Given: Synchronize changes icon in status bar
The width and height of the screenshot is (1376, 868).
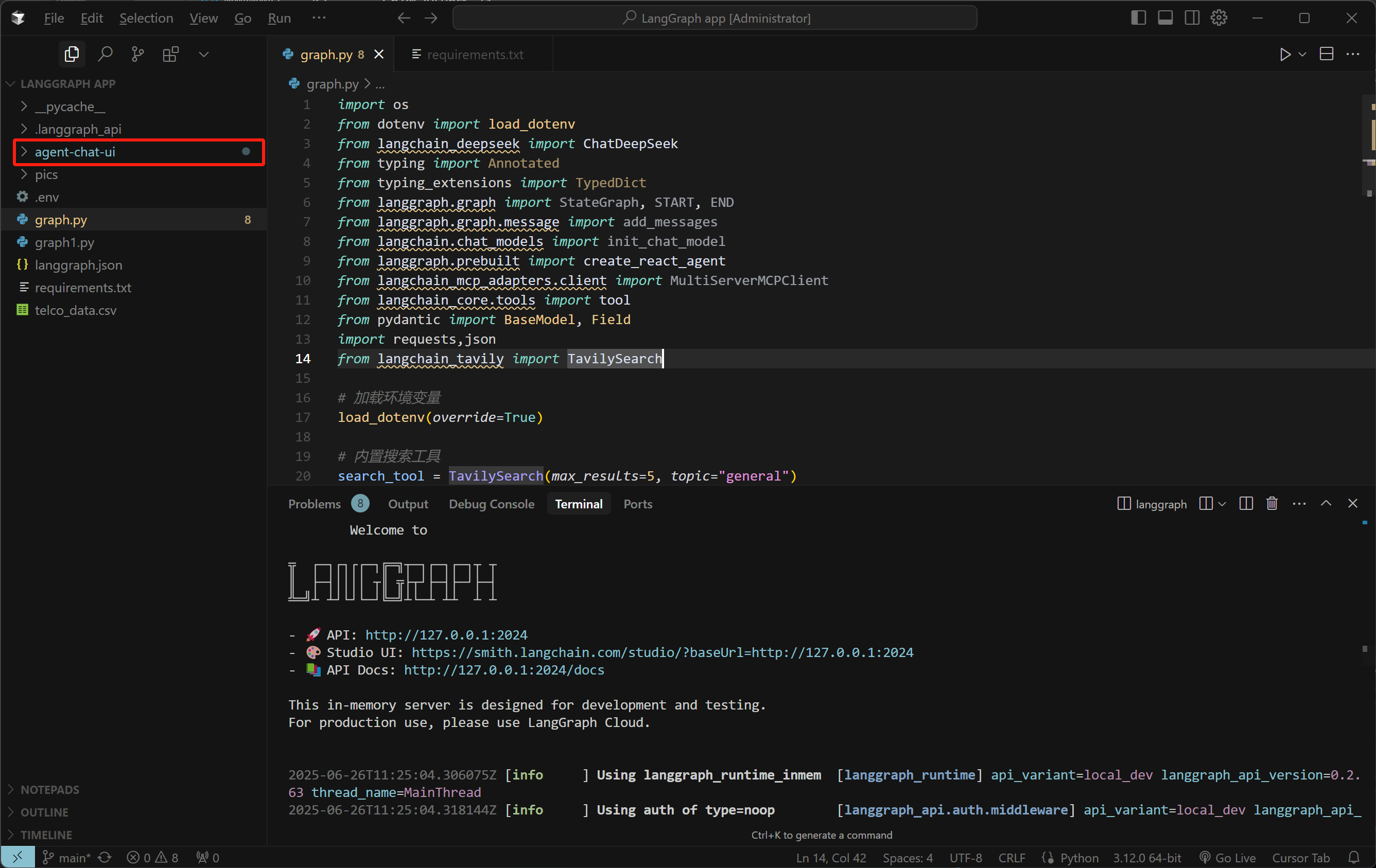Looking at the screenshot, I should pos(104,857).
